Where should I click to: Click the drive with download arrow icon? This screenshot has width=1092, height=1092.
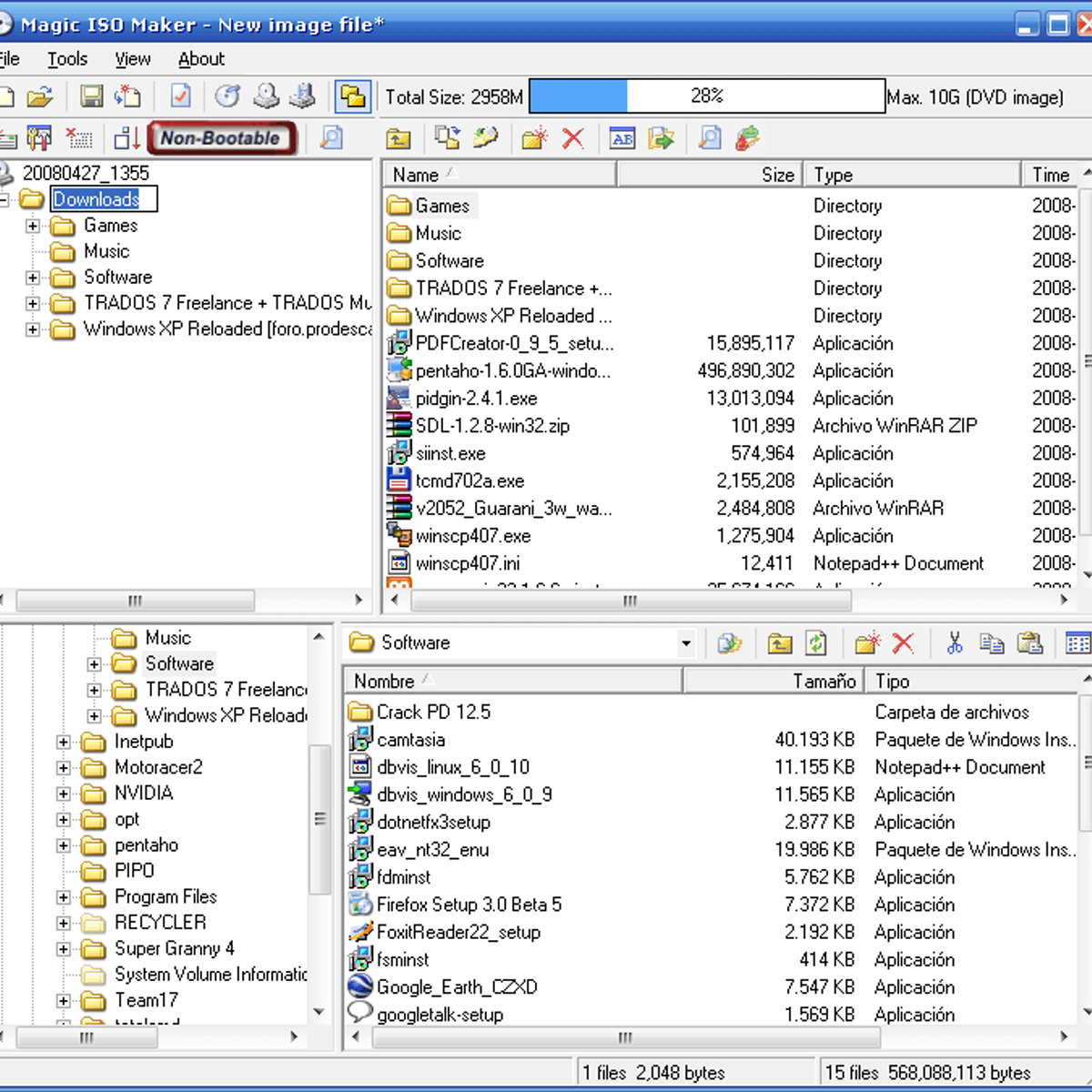[x=302, y=96]
